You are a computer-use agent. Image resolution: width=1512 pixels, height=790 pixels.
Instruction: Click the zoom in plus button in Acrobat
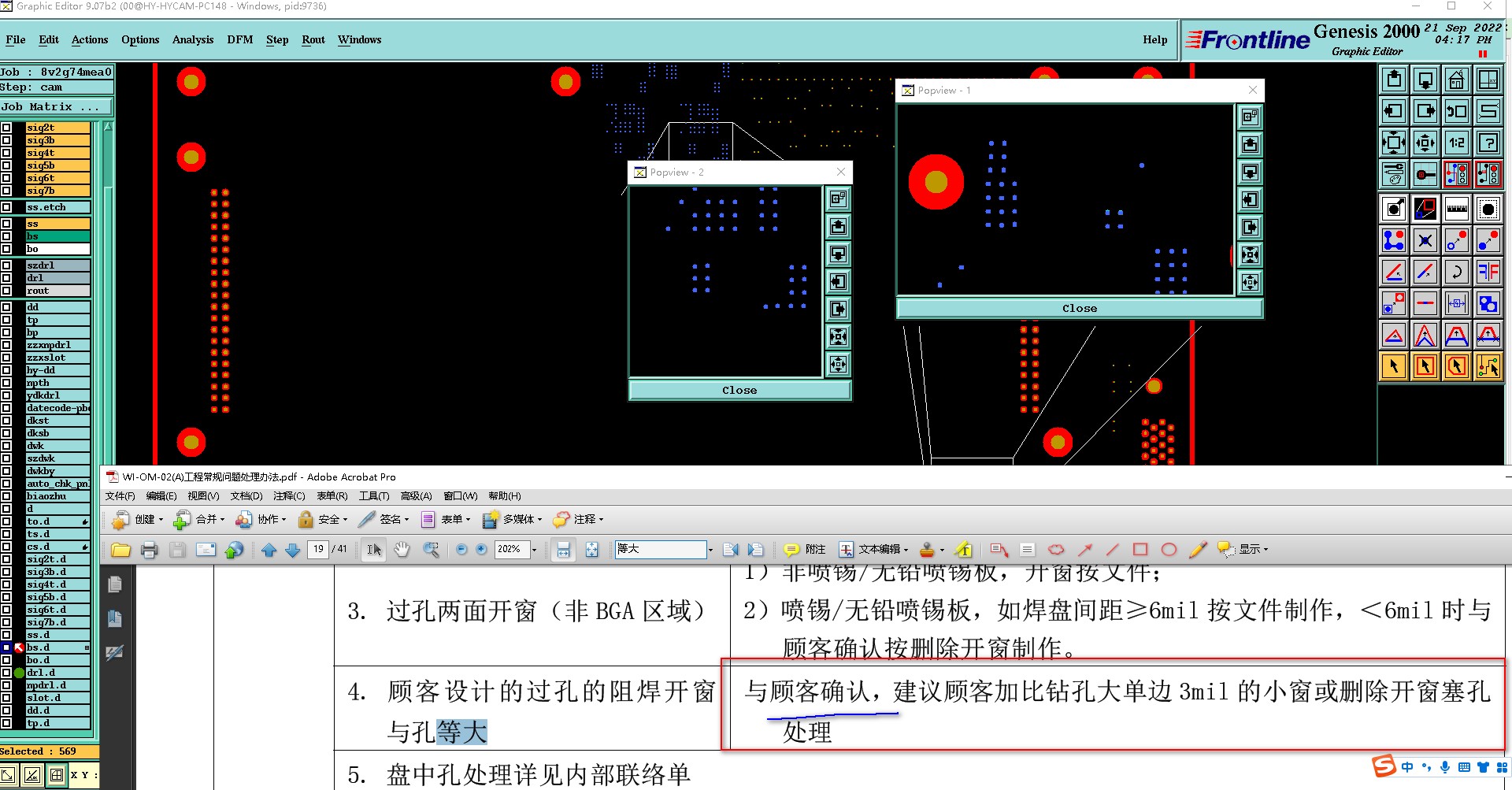click(x=481, y=550)
